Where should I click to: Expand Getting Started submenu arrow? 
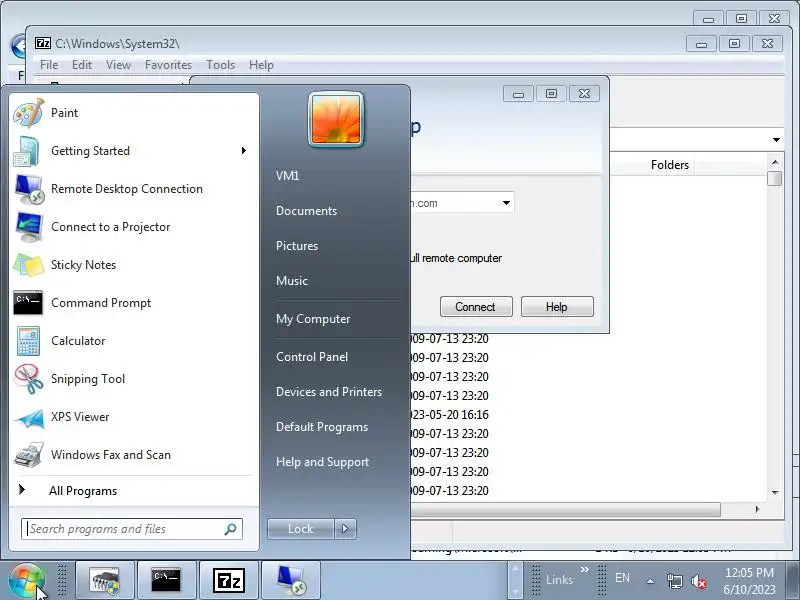[244, 151]
